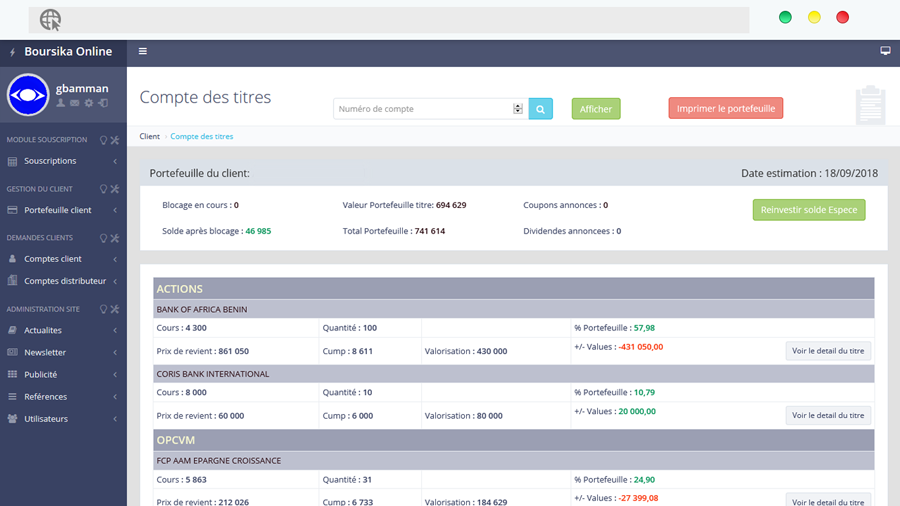View title detail for Bank of Africa Benin

[x=828, y=351]
